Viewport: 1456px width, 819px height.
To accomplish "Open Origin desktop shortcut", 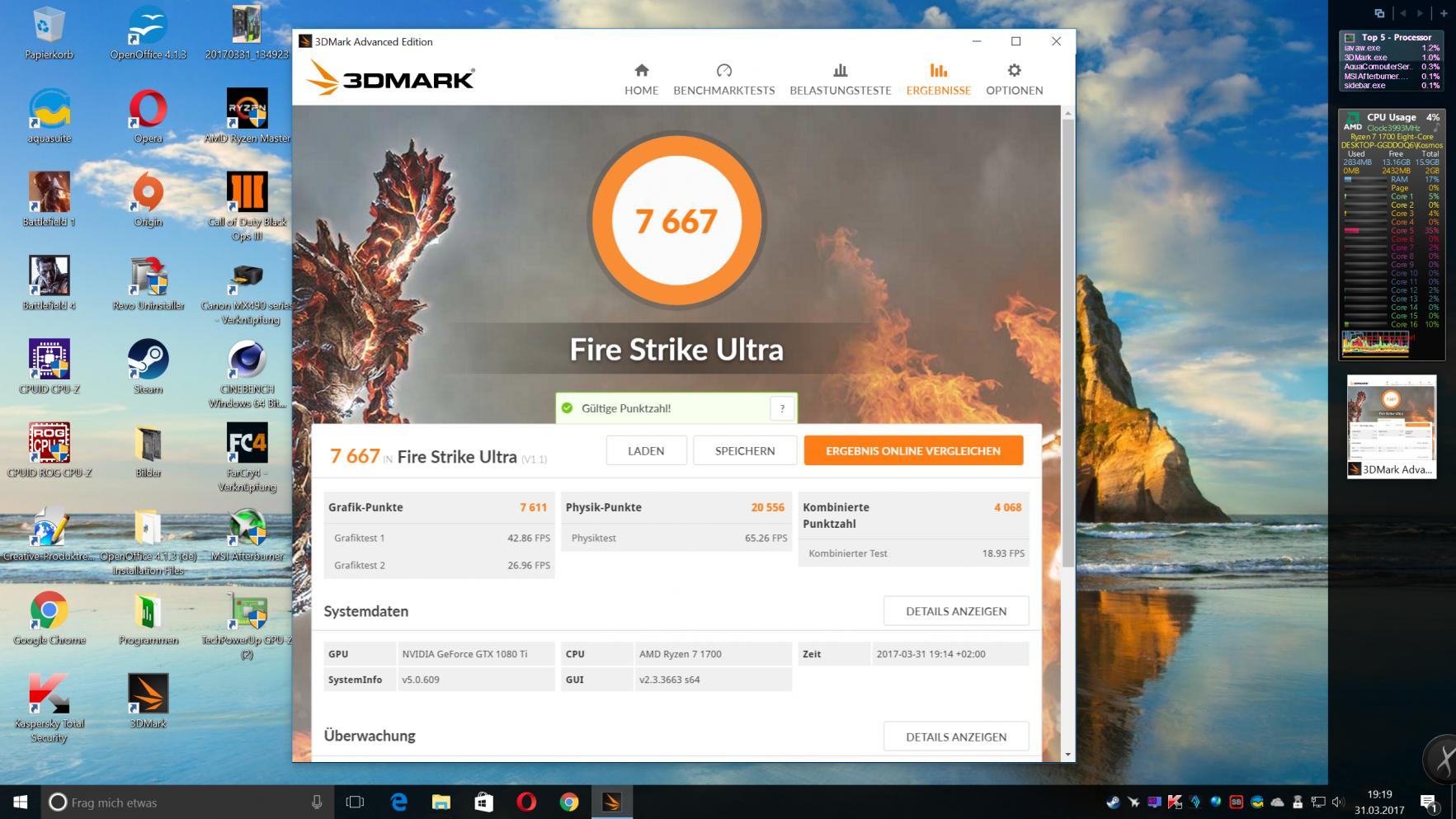I will (x=148, y=200).
